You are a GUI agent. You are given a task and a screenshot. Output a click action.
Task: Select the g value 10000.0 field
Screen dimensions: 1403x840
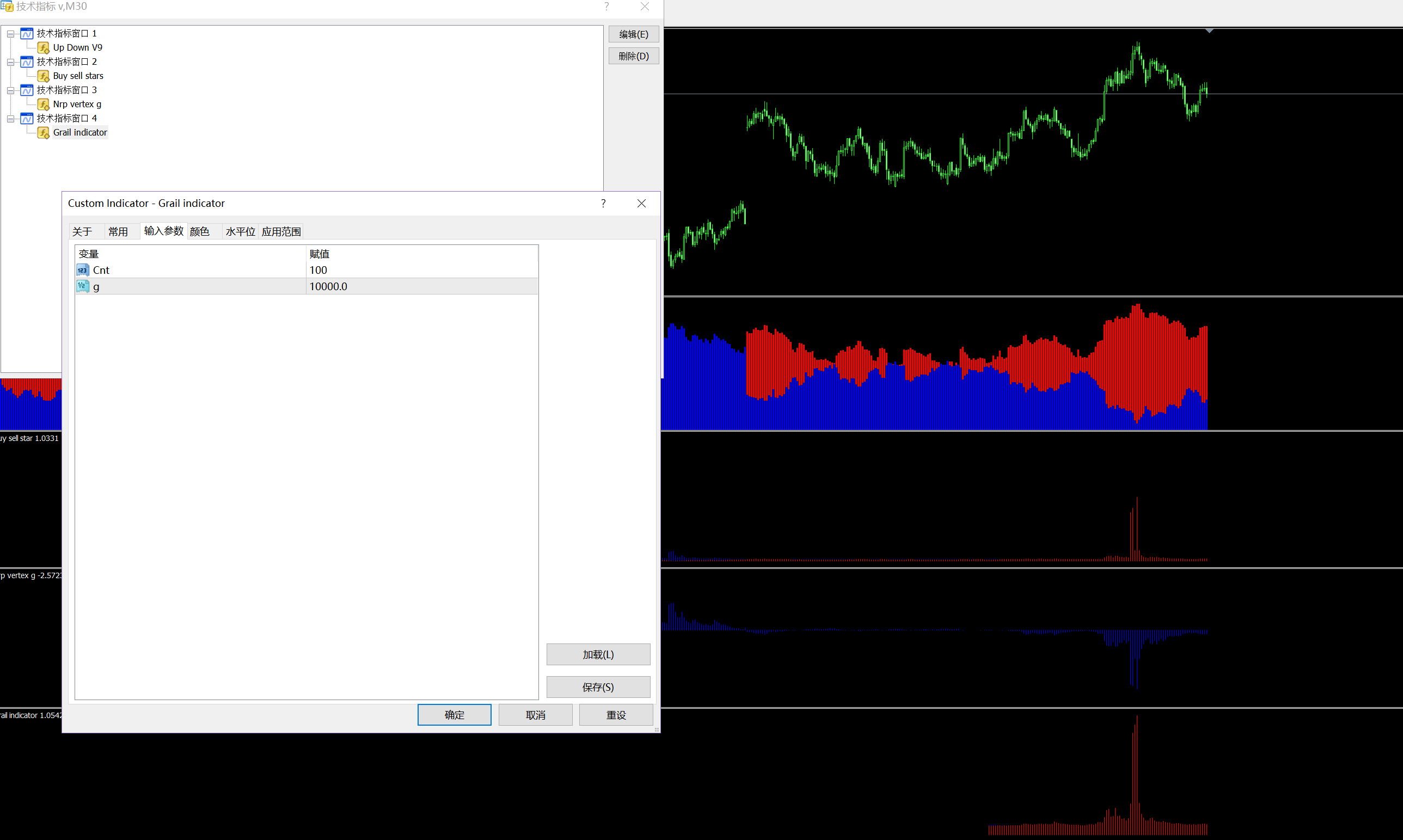point(421,286)
